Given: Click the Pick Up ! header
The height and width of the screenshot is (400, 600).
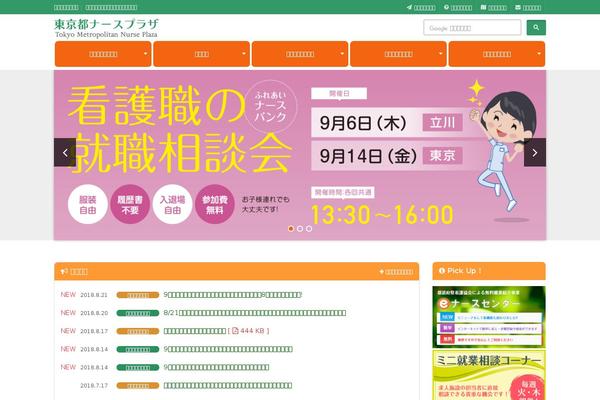Looking at the screenshot, I should pyautogui.click(x=489, y=271).
